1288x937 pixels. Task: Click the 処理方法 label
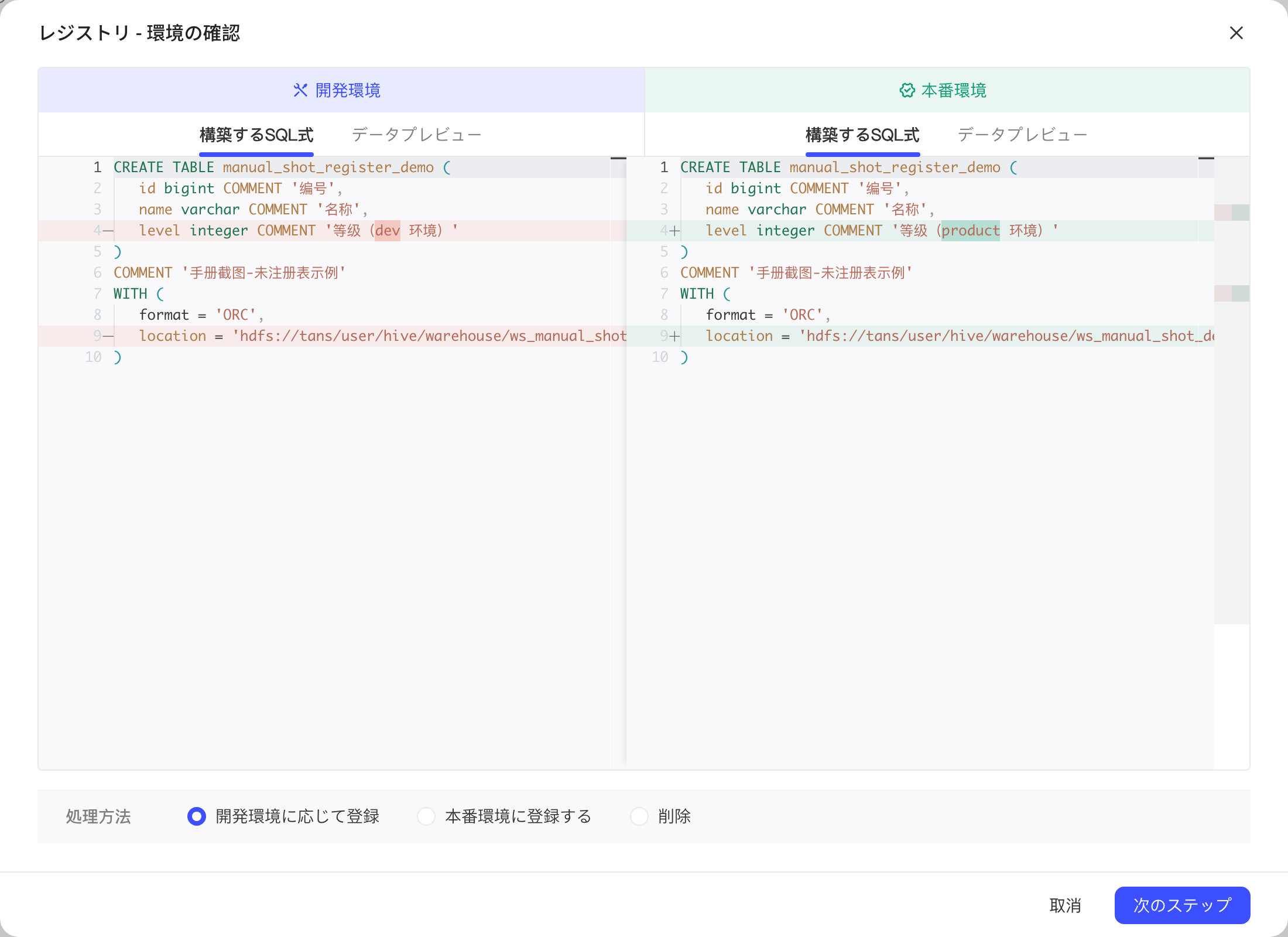point(98,816)
